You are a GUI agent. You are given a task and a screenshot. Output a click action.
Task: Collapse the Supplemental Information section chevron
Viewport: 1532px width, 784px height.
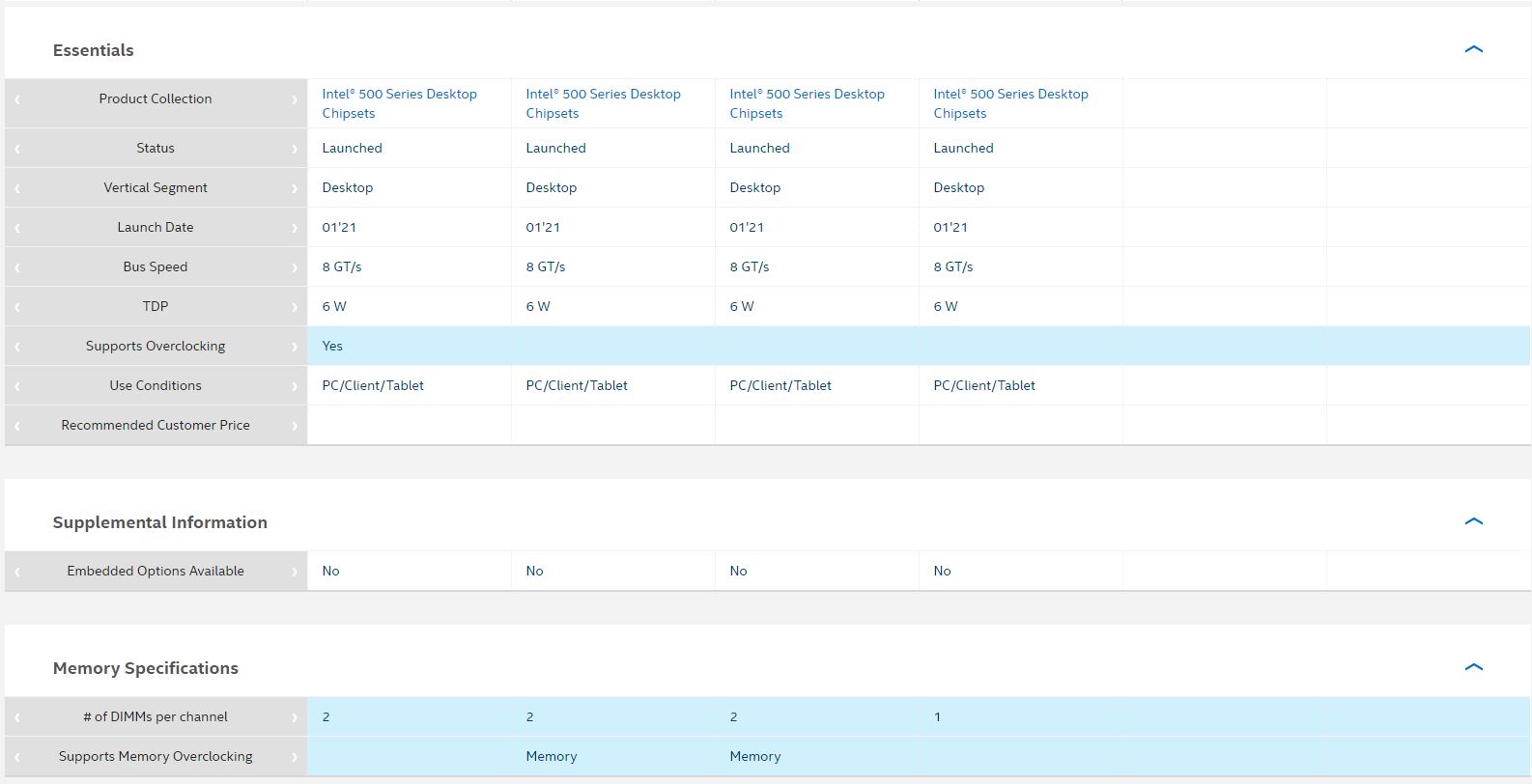1473,521
